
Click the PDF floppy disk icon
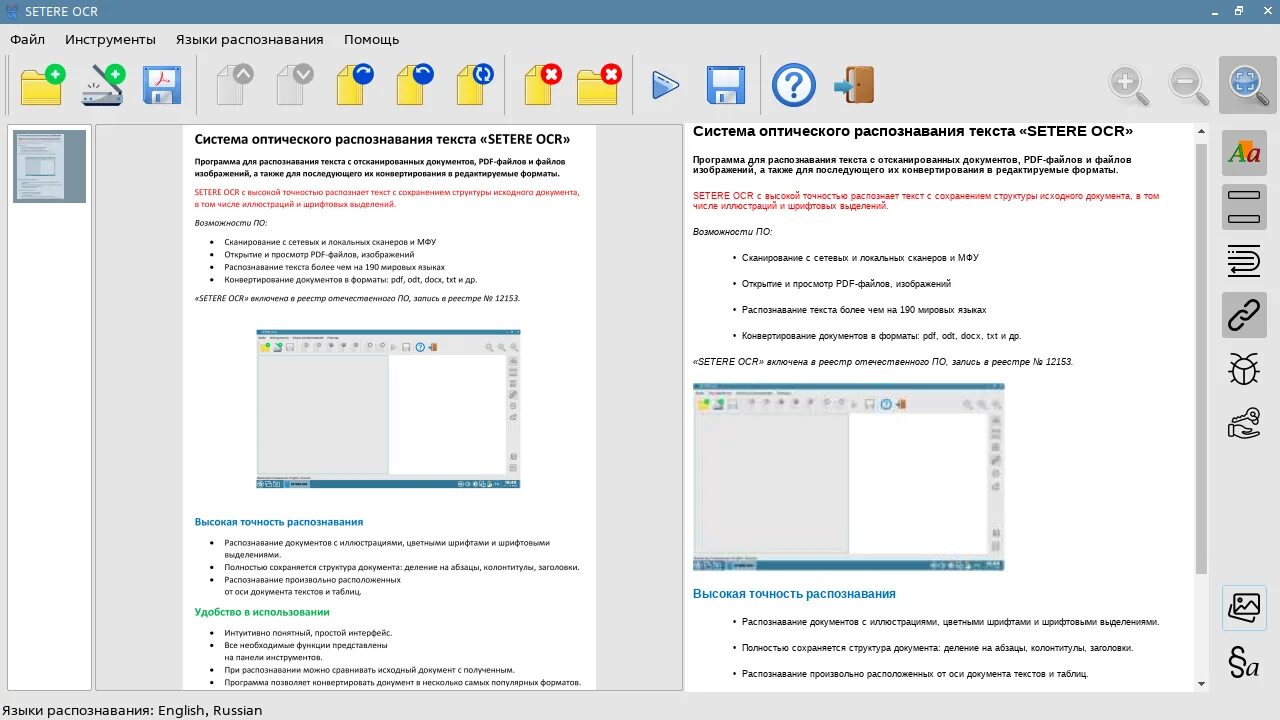[162, 85]
